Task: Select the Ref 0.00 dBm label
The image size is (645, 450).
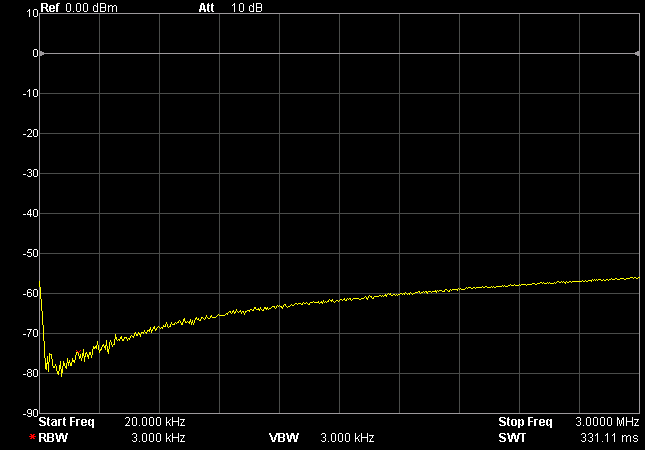Action: pyautogui.click(x=79, y=7)
